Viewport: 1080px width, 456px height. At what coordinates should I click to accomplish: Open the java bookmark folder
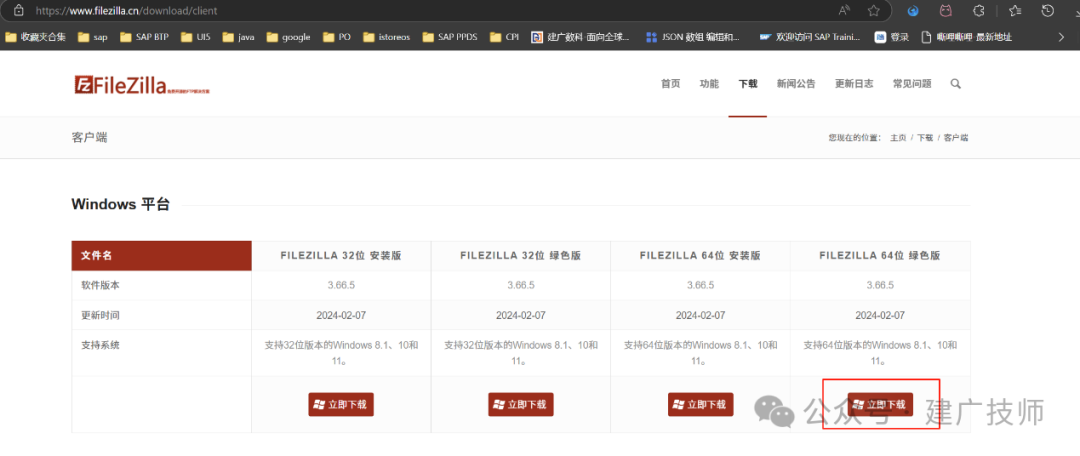[x=238, y=37]
